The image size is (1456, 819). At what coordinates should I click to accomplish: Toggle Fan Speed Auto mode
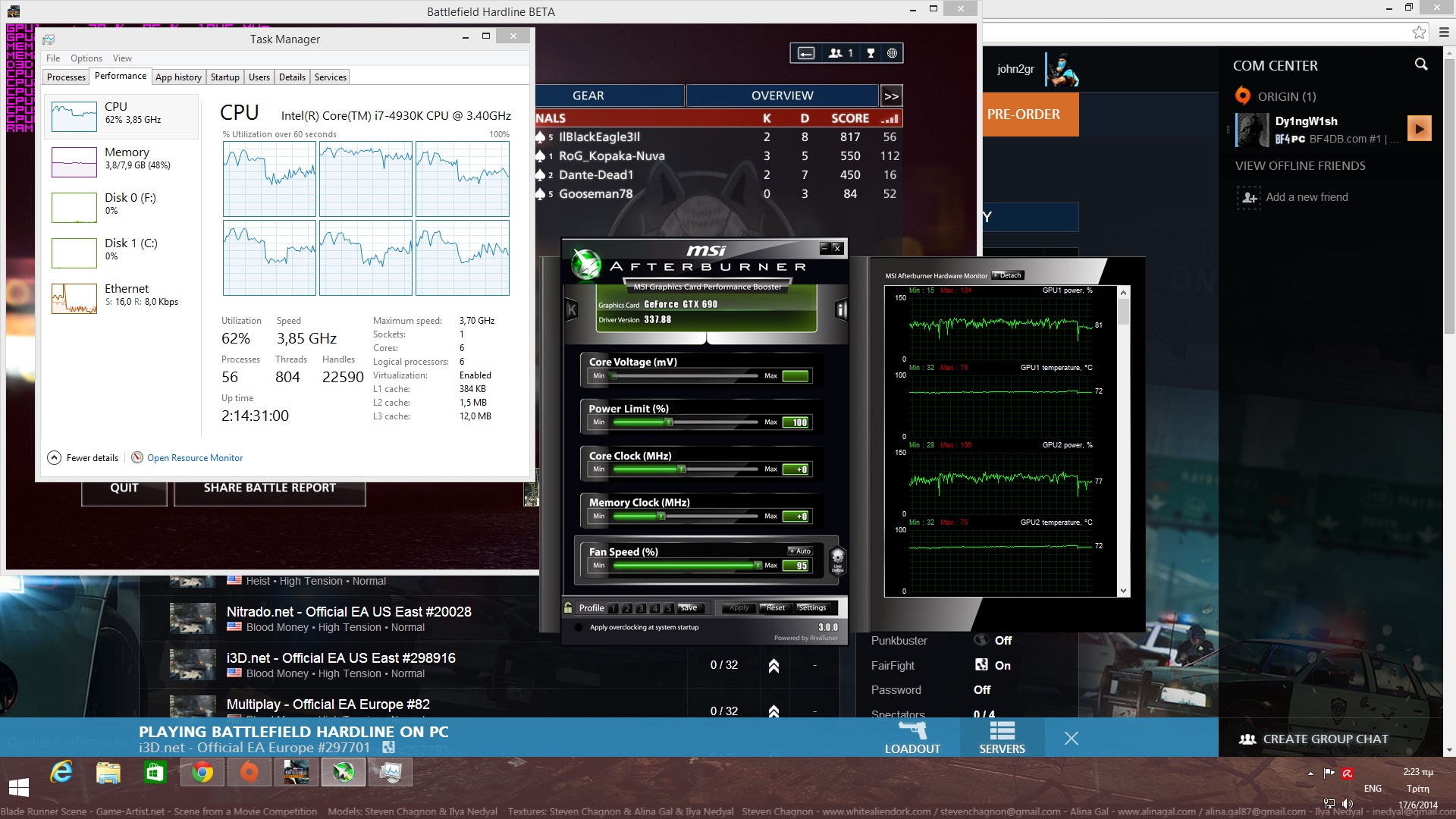(799, 551)
